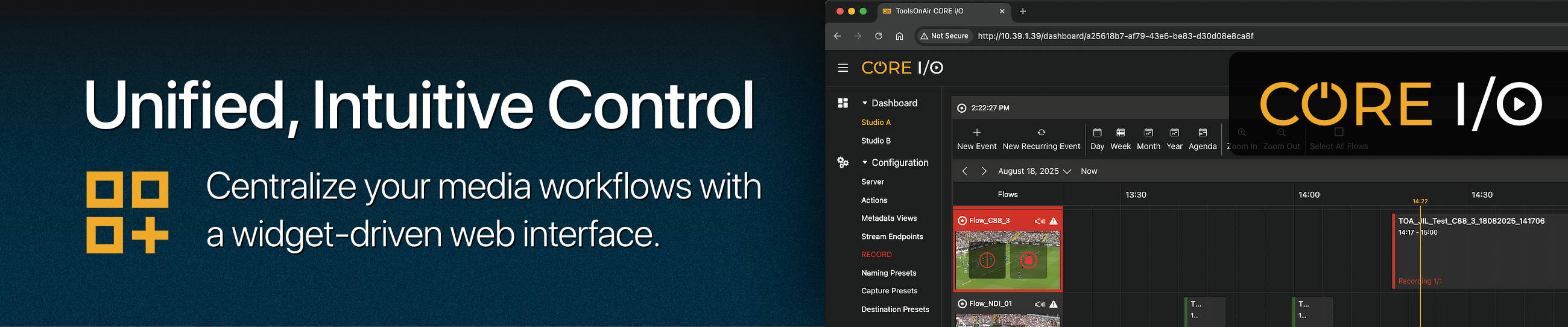Collapse the Configuration section
Viewport: 1568px width, 327px height.
[x=864, y=162]
